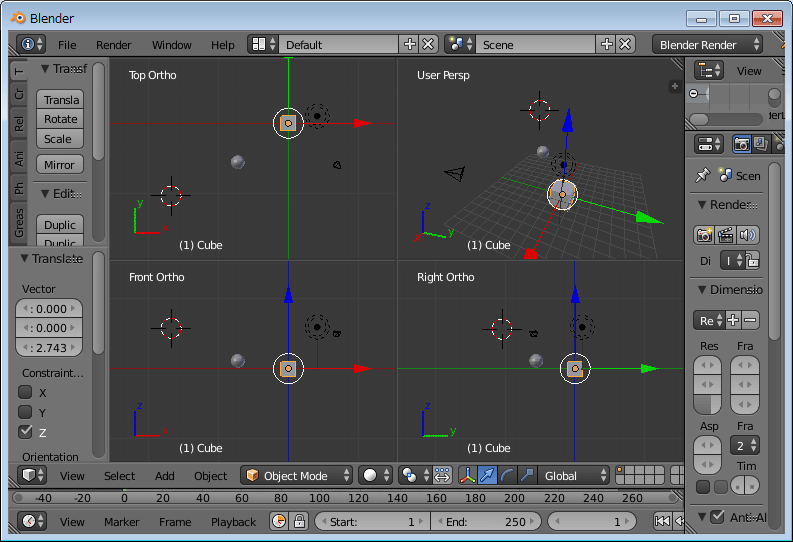Collapse the Edit panel in tool shelf
Viewport: 793px width, 542px height.
click(x=45, y=194)
